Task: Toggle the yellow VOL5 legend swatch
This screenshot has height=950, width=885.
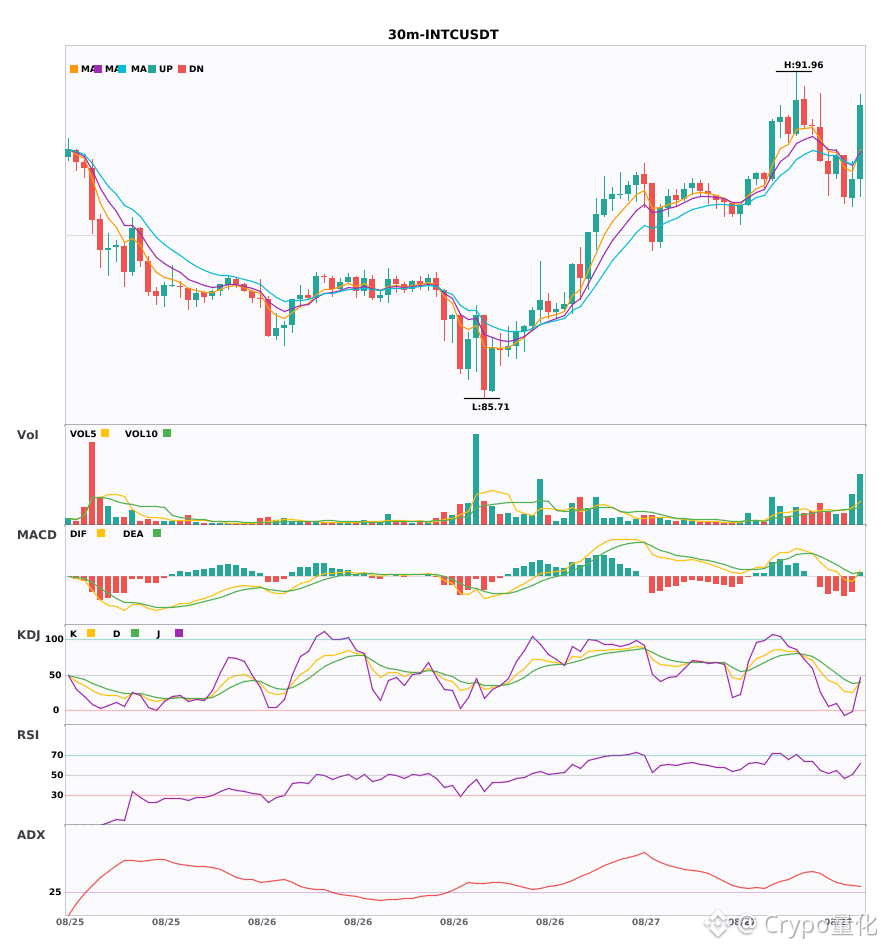Action: point(105,433)
